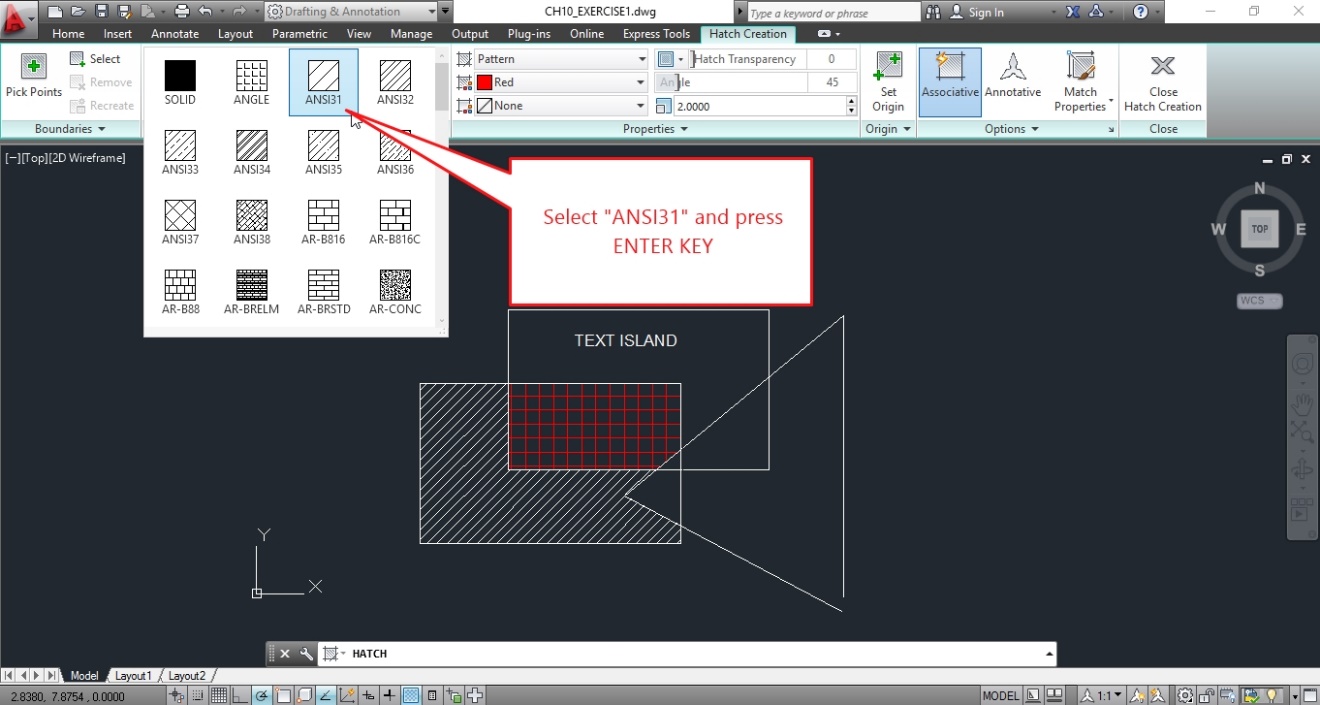The image size is (1320, 705).
Task: Open the Parametric ribbon tab
Action: point(300,33)
